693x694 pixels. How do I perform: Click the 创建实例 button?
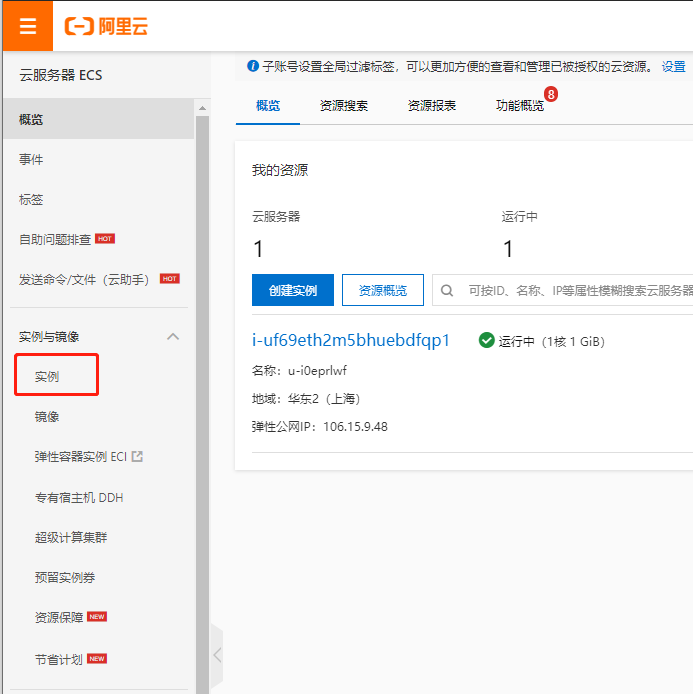click(293, 290)
